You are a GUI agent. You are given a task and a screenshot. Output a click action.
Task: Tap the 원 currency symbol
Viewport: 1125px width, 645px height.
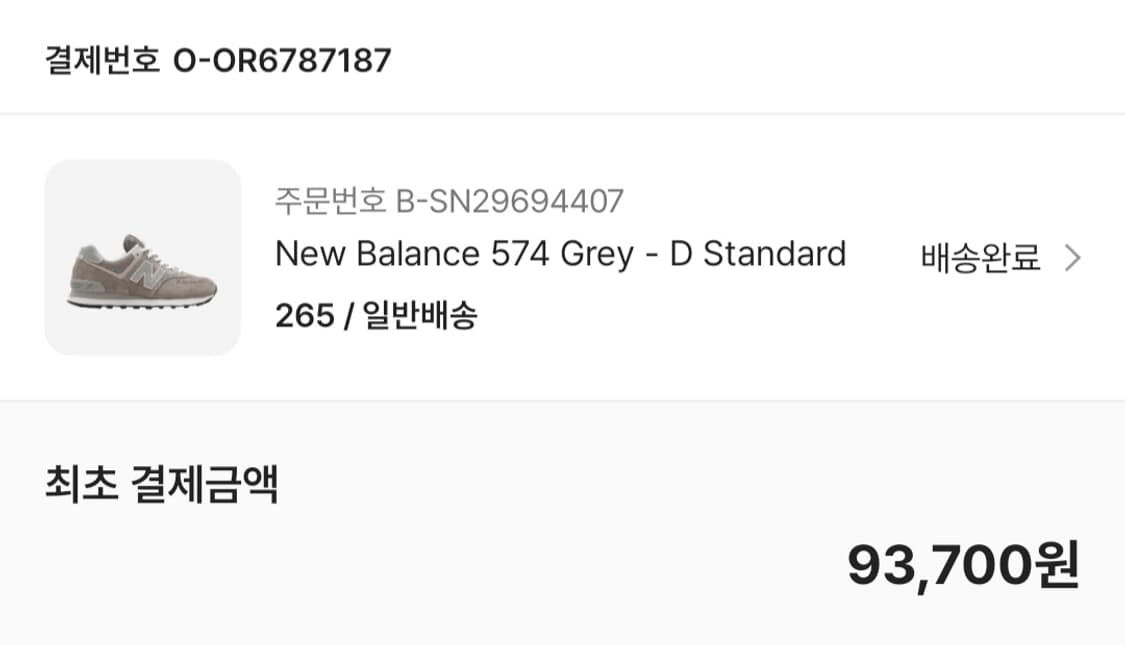(1056, 566)
